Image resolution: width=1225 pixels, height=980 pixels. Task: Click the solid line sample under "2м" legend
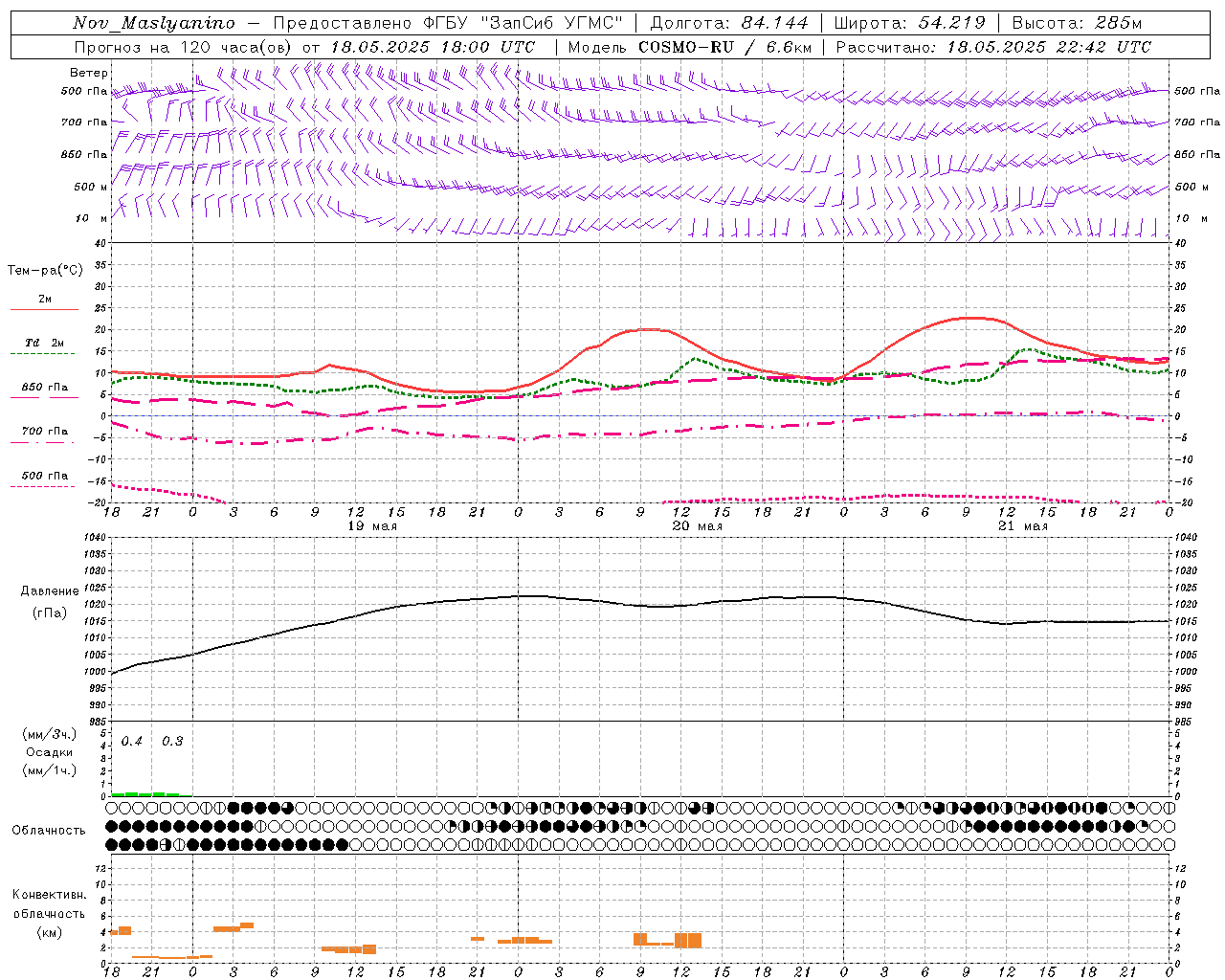tap(44, 310)
